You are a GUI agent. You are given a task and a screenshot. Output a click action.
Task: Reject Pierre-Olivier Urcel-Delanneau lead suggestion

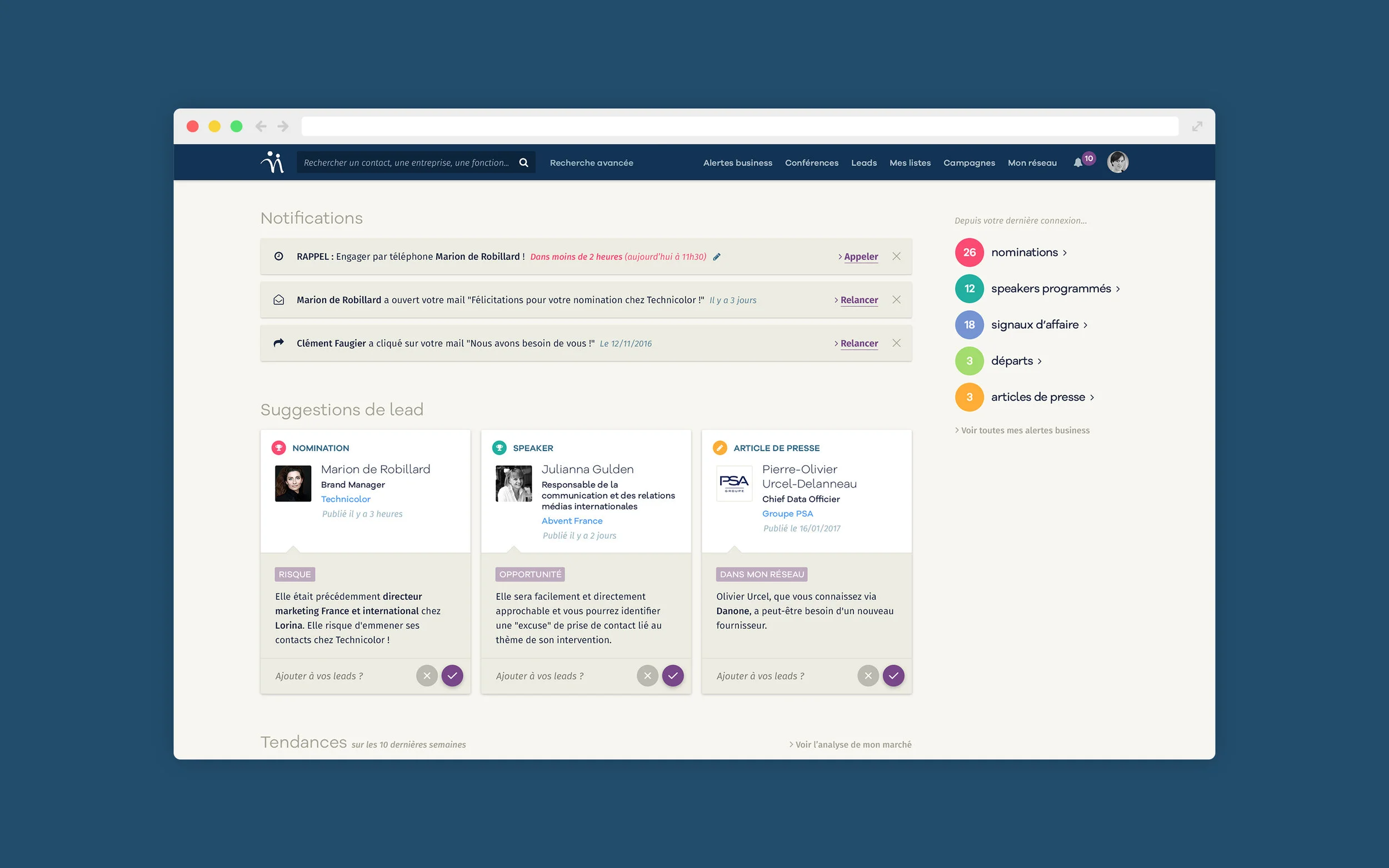tap(868, 676)
